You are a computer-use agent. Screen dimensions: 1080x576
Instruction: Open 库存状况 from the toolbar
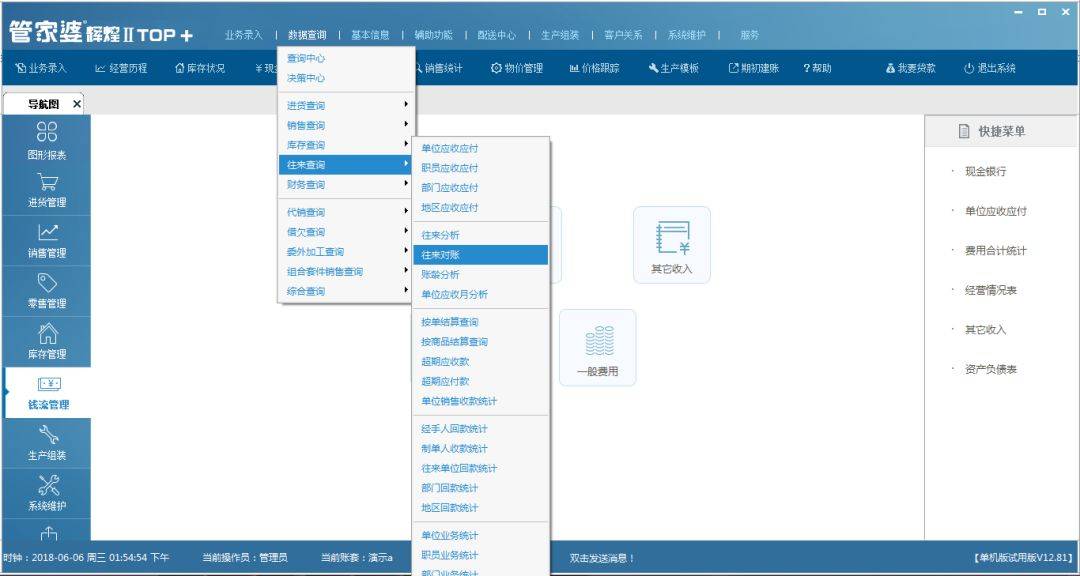[x=200, y=68]
